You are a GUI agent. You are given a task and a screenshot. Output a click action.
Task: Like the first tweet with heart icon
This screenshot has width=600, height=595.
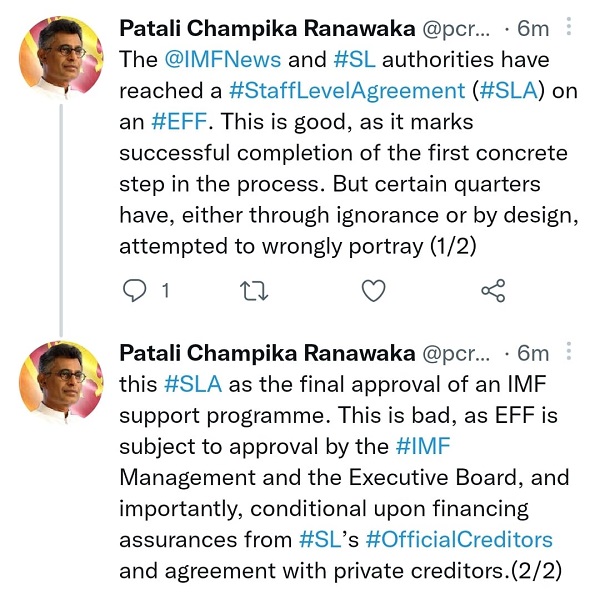(373, 291)
